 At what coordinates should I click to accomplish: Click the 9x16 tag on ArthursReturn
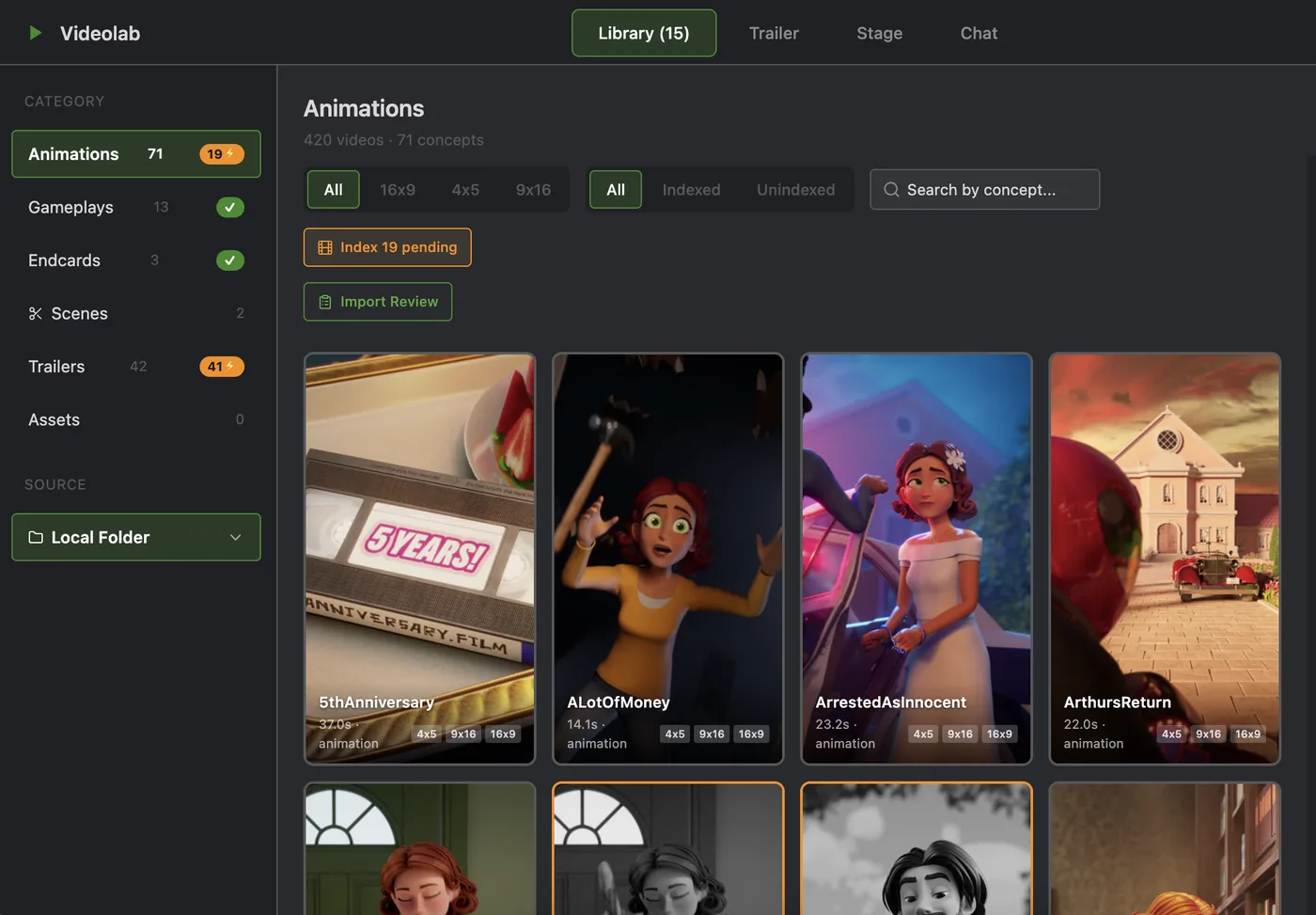1208,734
